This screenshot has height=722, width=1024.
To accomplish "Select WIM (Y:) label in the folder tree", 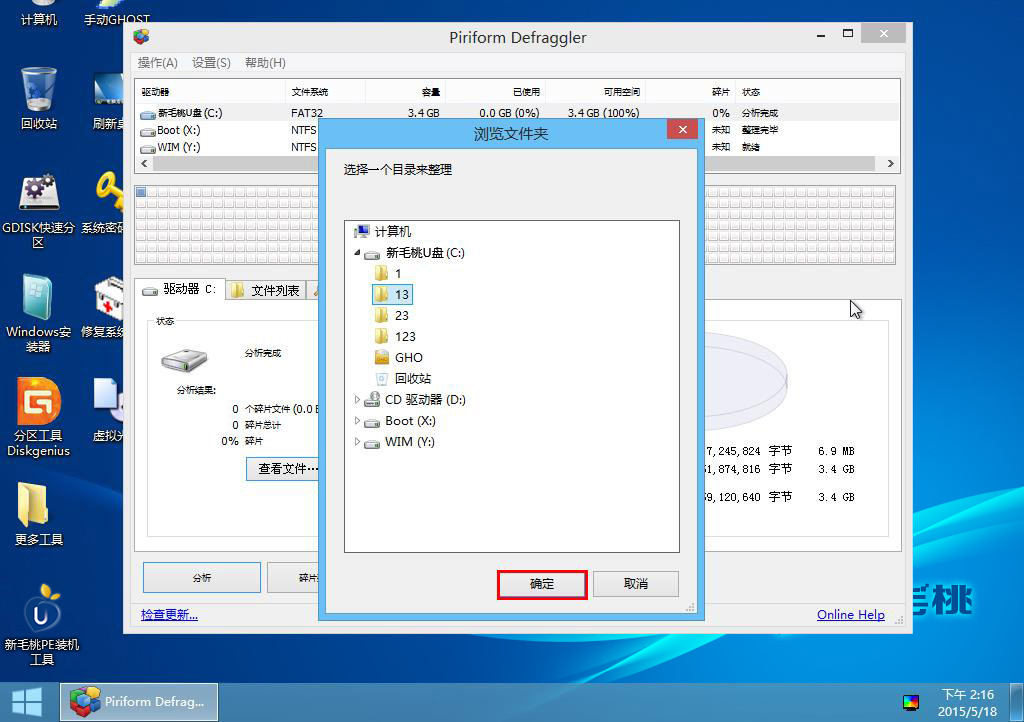I will [x=409, y=441].
